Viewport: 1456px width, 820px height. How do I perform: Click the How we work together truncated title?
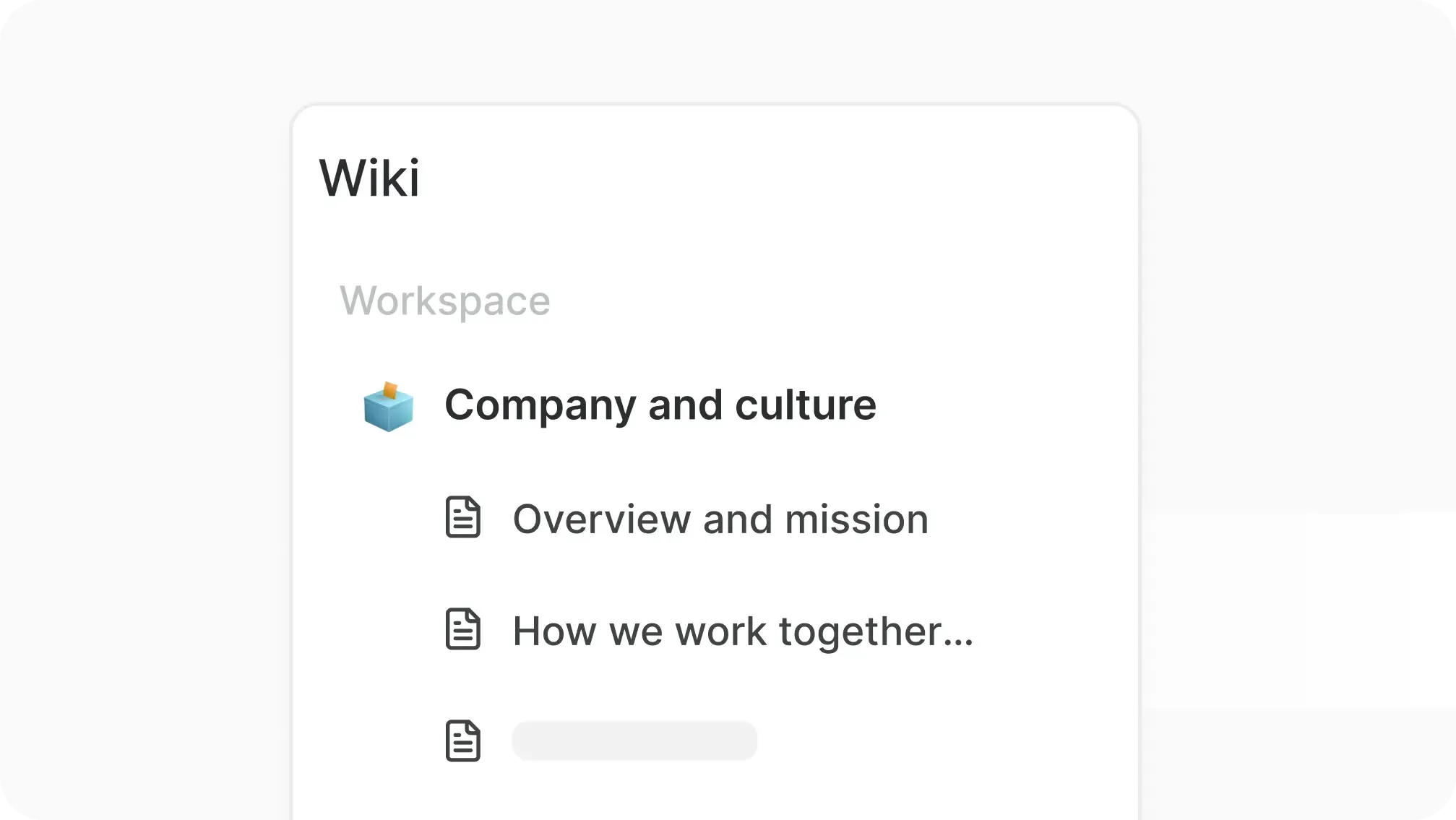pyautogui.click(x=742, y=630)
